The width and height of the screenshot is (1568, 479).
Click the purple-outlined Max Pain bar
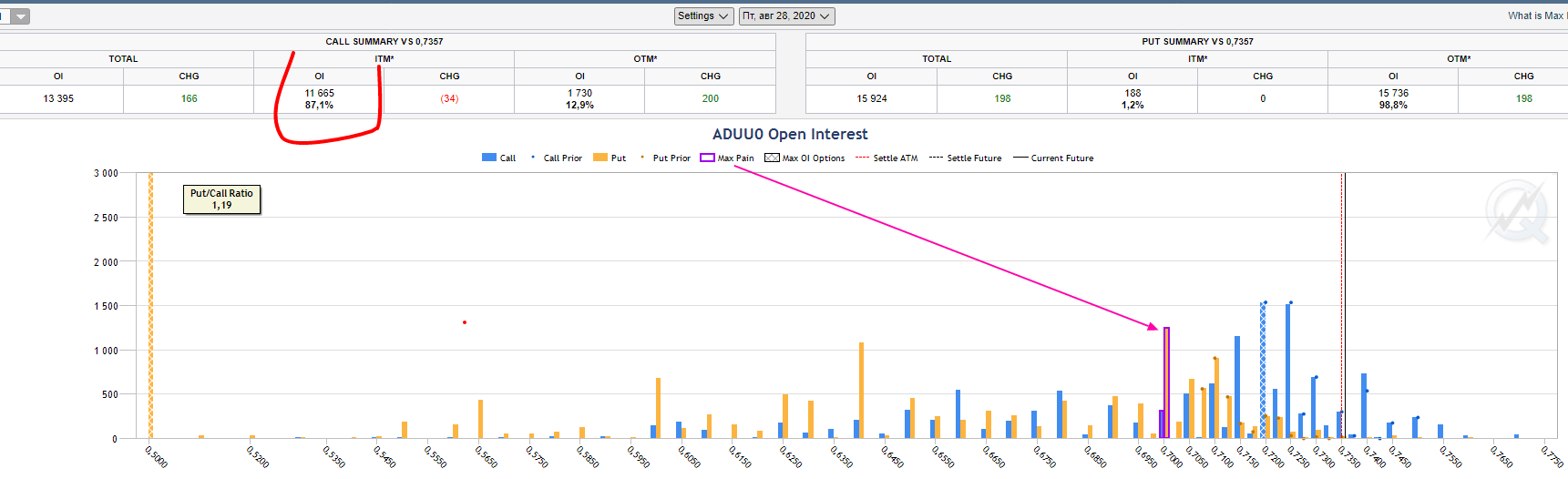(1166, 382)
